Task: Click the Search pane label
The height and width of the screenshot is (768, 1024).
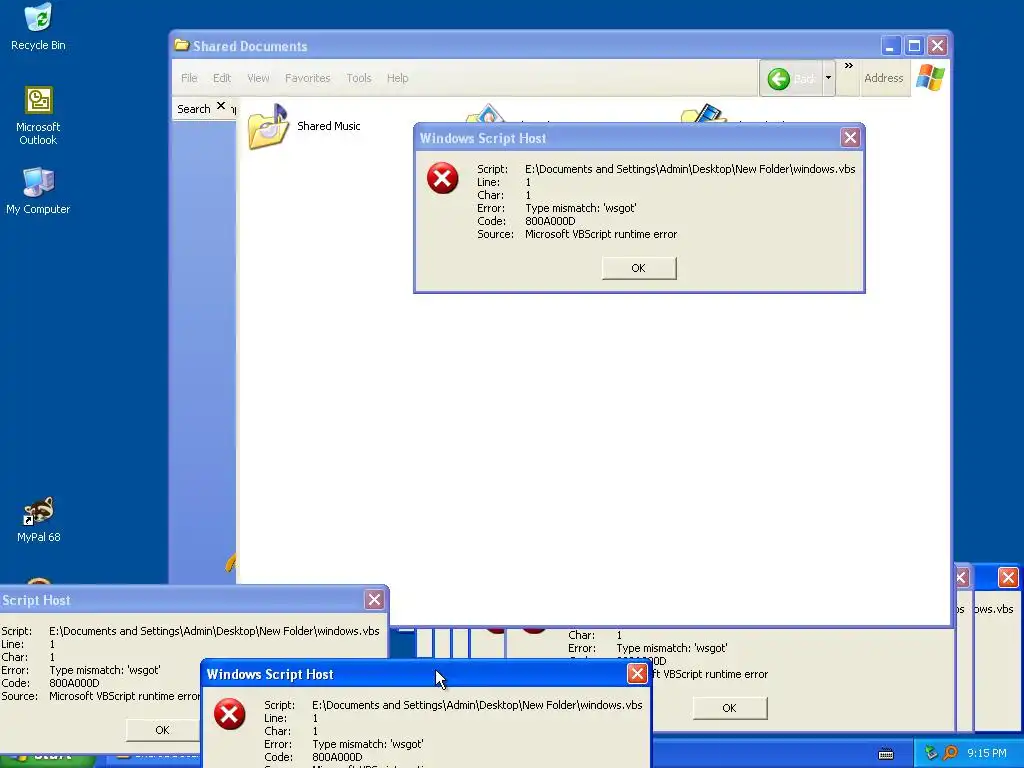Action: [194, 108]
